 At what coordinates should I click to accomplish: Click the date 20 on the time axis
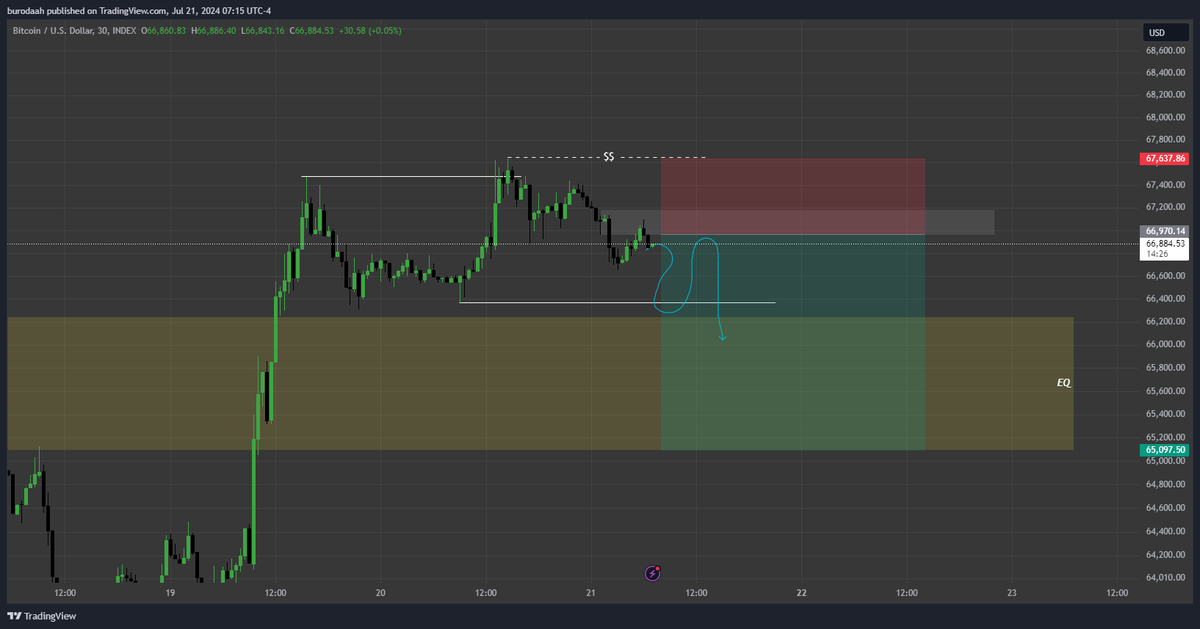[x=380, y=592]
